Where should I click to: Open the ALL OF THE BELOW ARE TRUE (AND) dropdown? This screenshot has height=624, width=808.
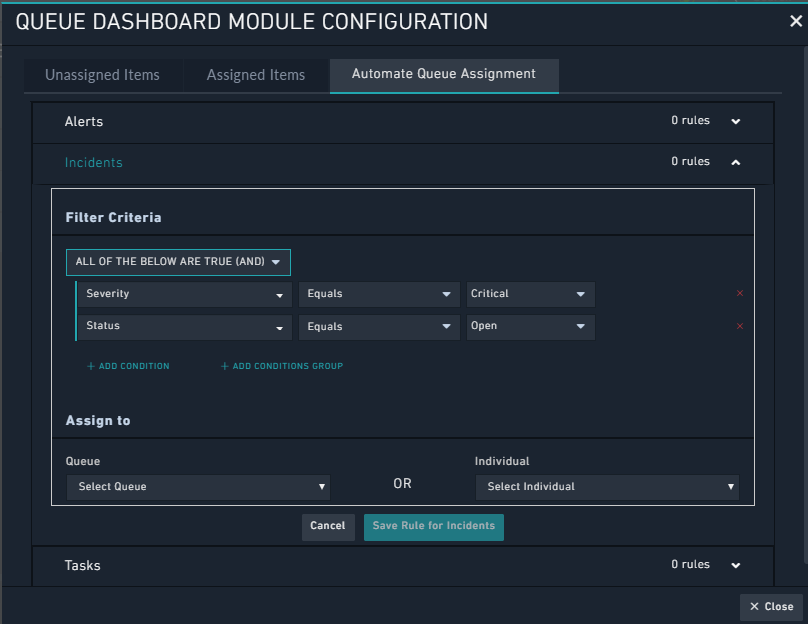(x=178, y=262)
